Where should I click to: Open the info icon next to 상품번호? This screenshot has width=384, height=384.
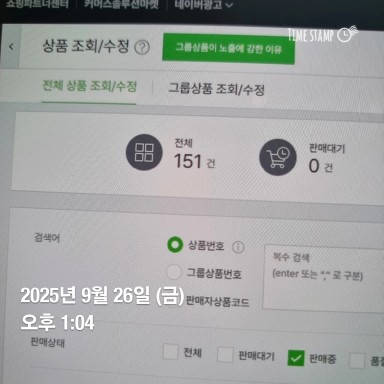238,247
